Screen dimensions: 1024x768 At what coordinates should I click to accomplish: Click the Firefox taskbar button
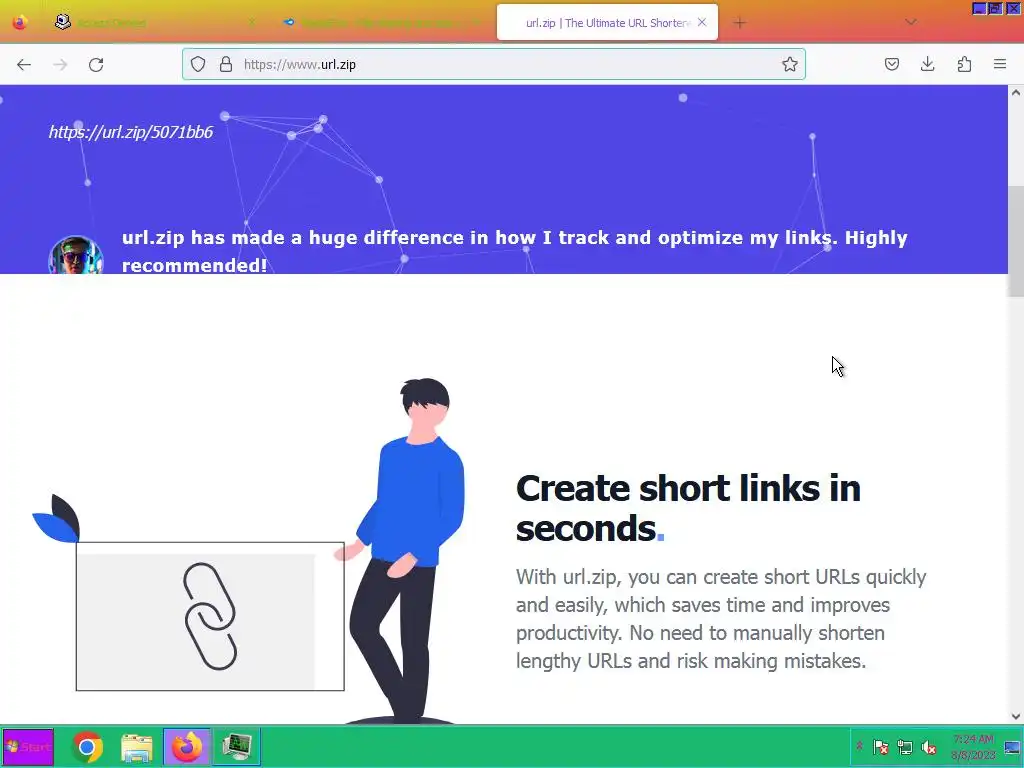point(187,746)
